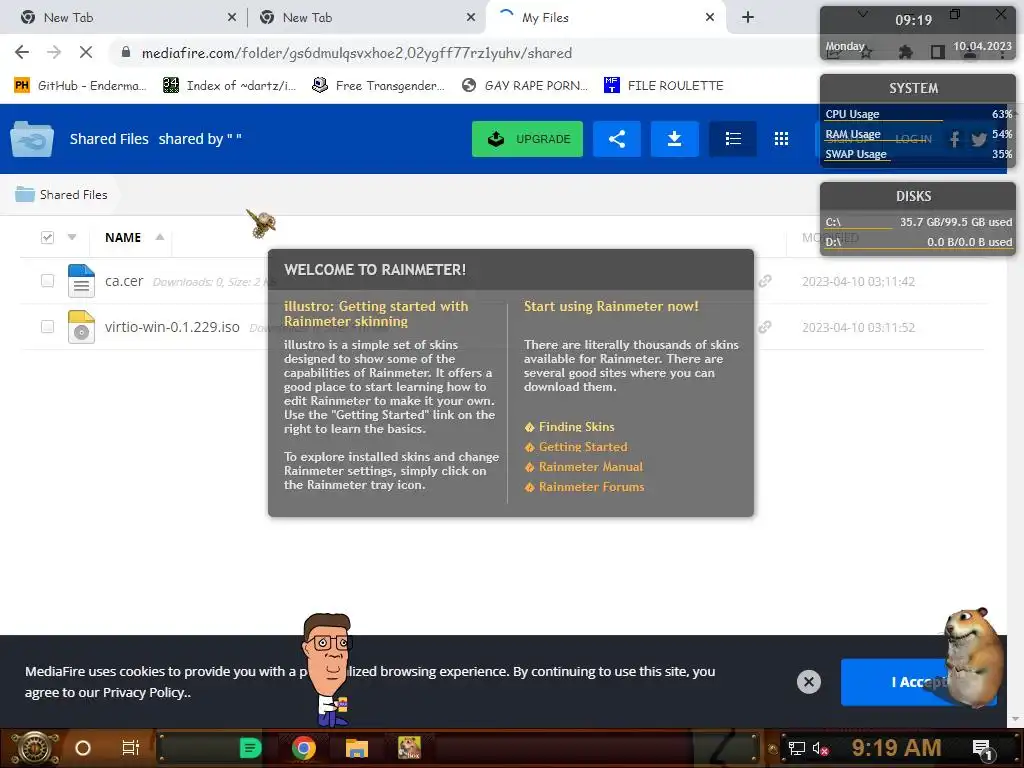Click the modified date 2023-04-10 03:11:42
Image resolution: width=1024 pixels, height=768 pixels.
pyautogui.click(x=858, y=281)
